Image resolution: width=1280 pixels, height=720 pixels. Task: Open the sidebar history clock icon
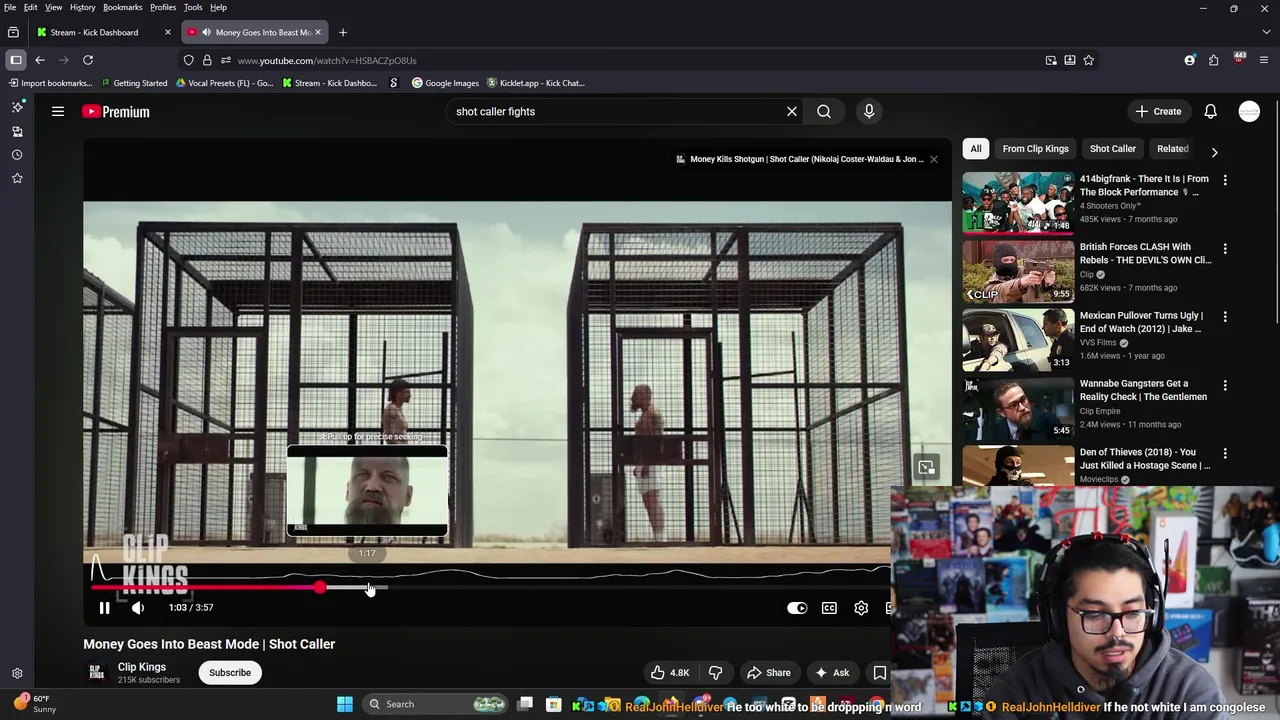[x=17, y=155]
